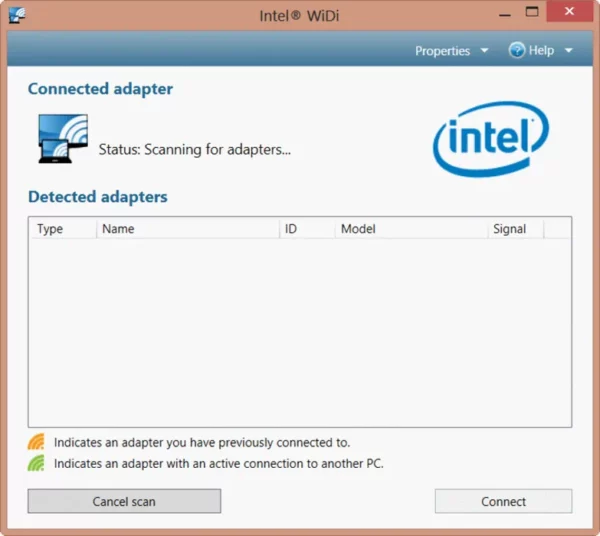Click 'Indicates an adapter you have previously connected to.'

tap(202, 443)
